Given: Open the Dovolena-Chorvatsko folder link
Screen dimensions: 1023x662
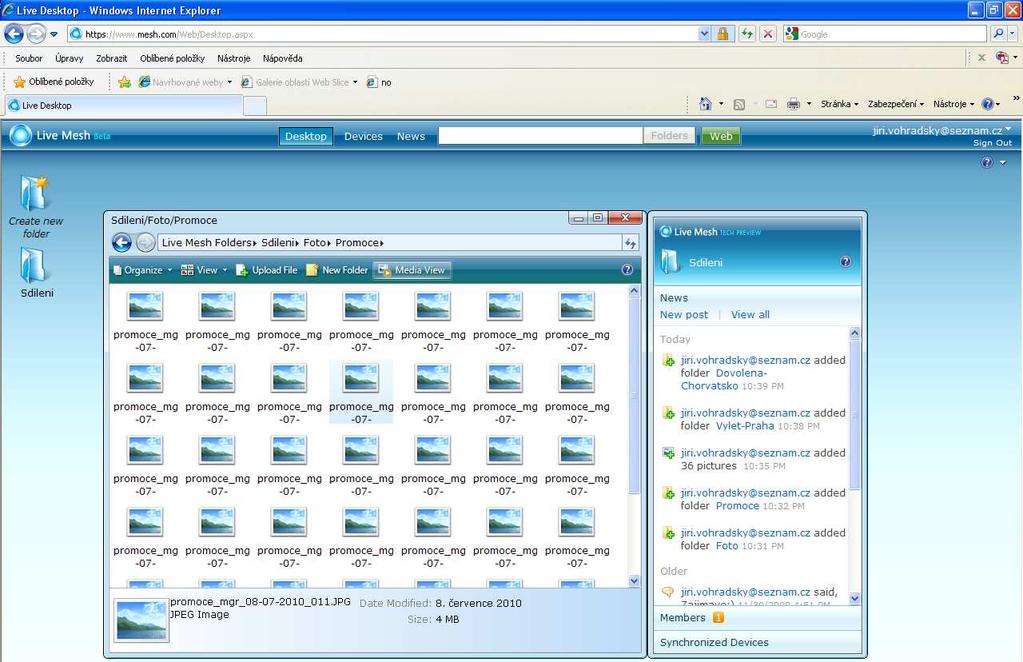Looking at the screenshot, I should 724,379.
